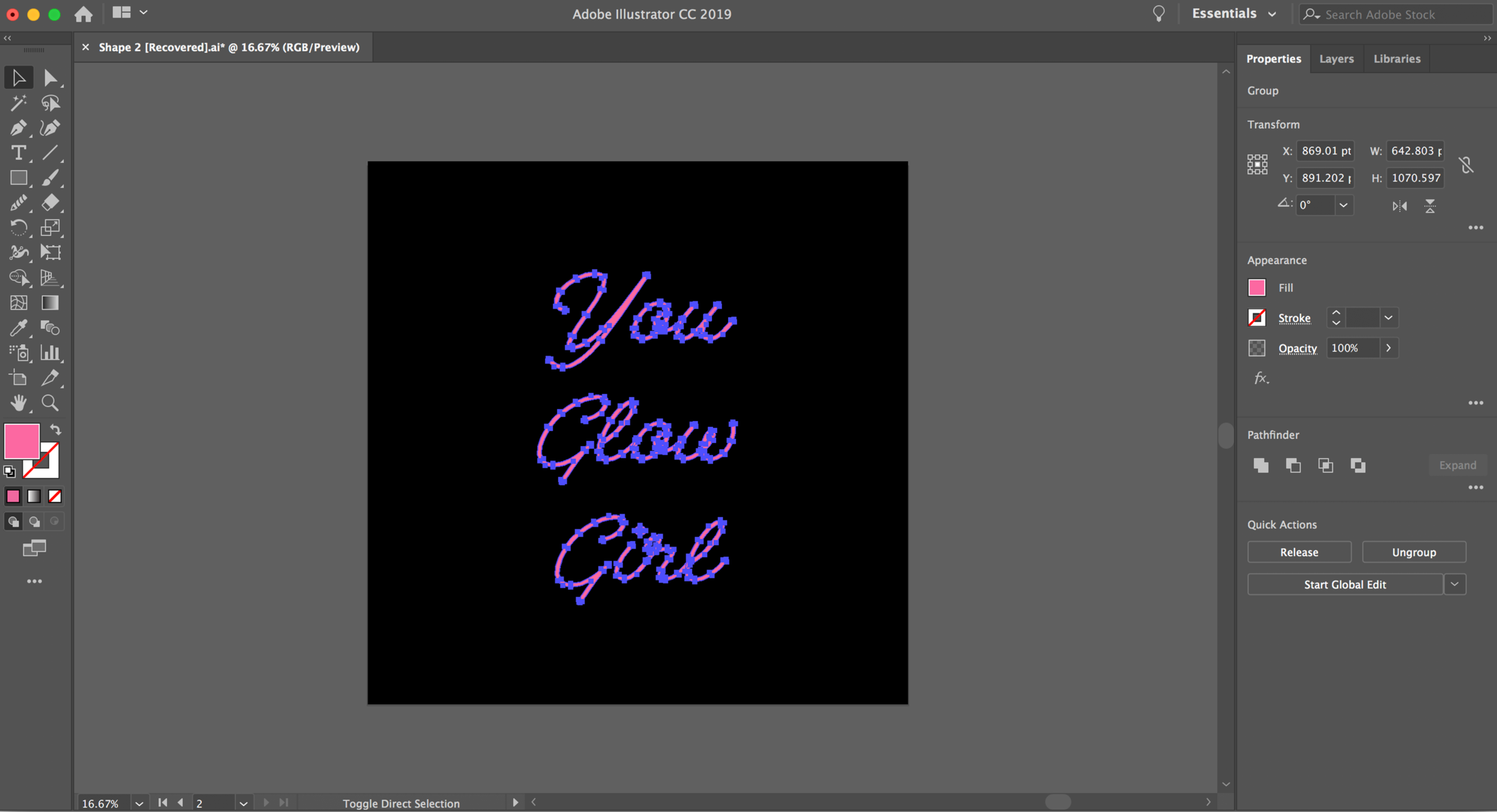
Task: Open the stroke weight dropdown
Action: pos(1388,318)
